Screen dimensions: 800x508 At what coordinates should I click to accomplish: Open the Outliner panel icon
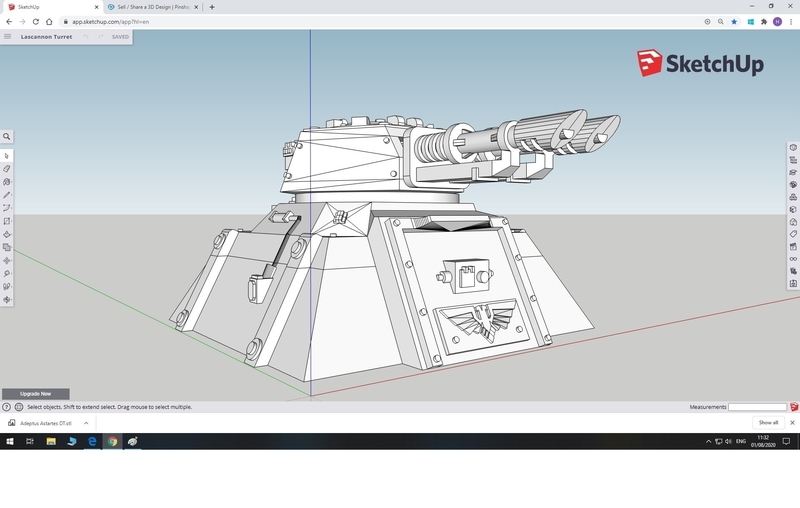[x=793, y=160]
